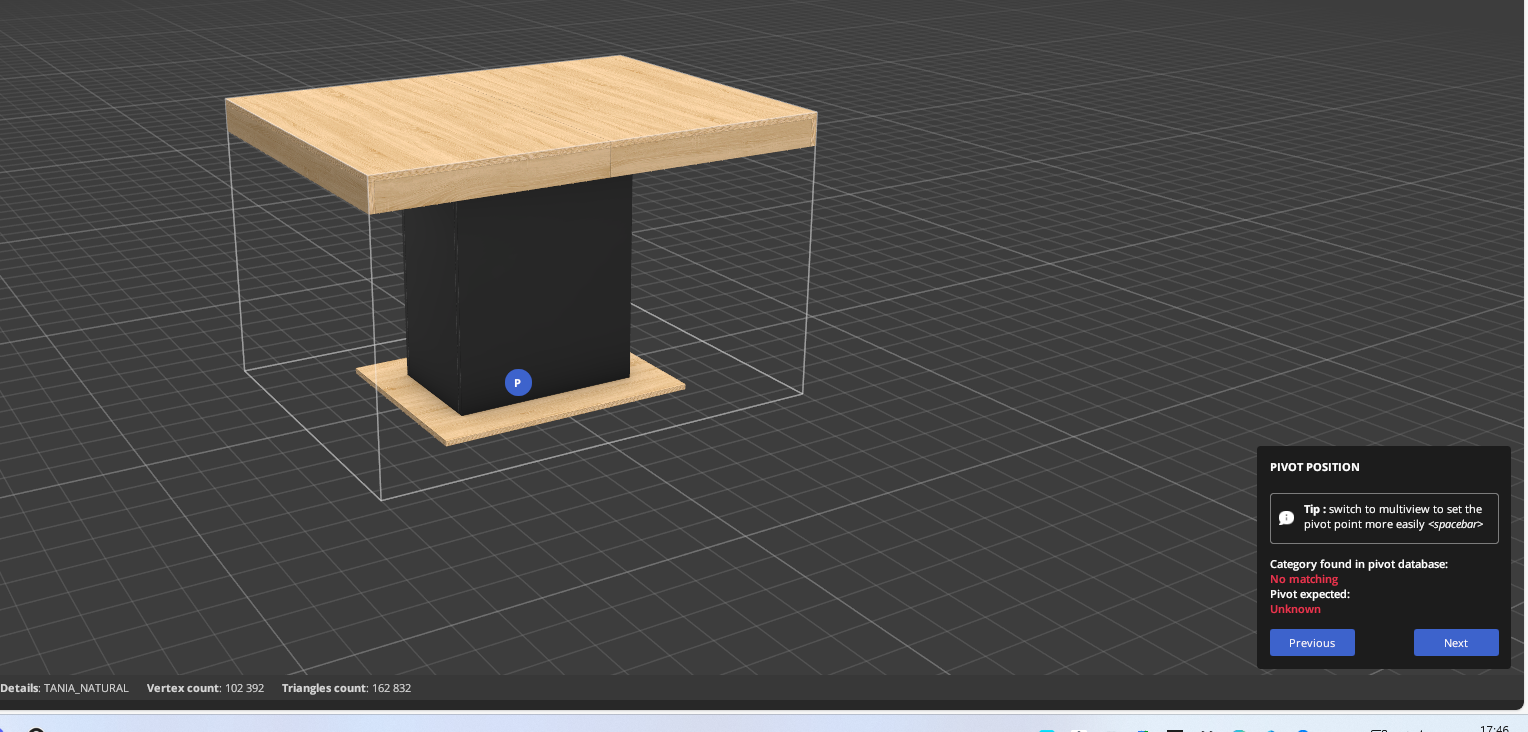
Task: Select the blue P pivot marker
Action: [518, 382]
